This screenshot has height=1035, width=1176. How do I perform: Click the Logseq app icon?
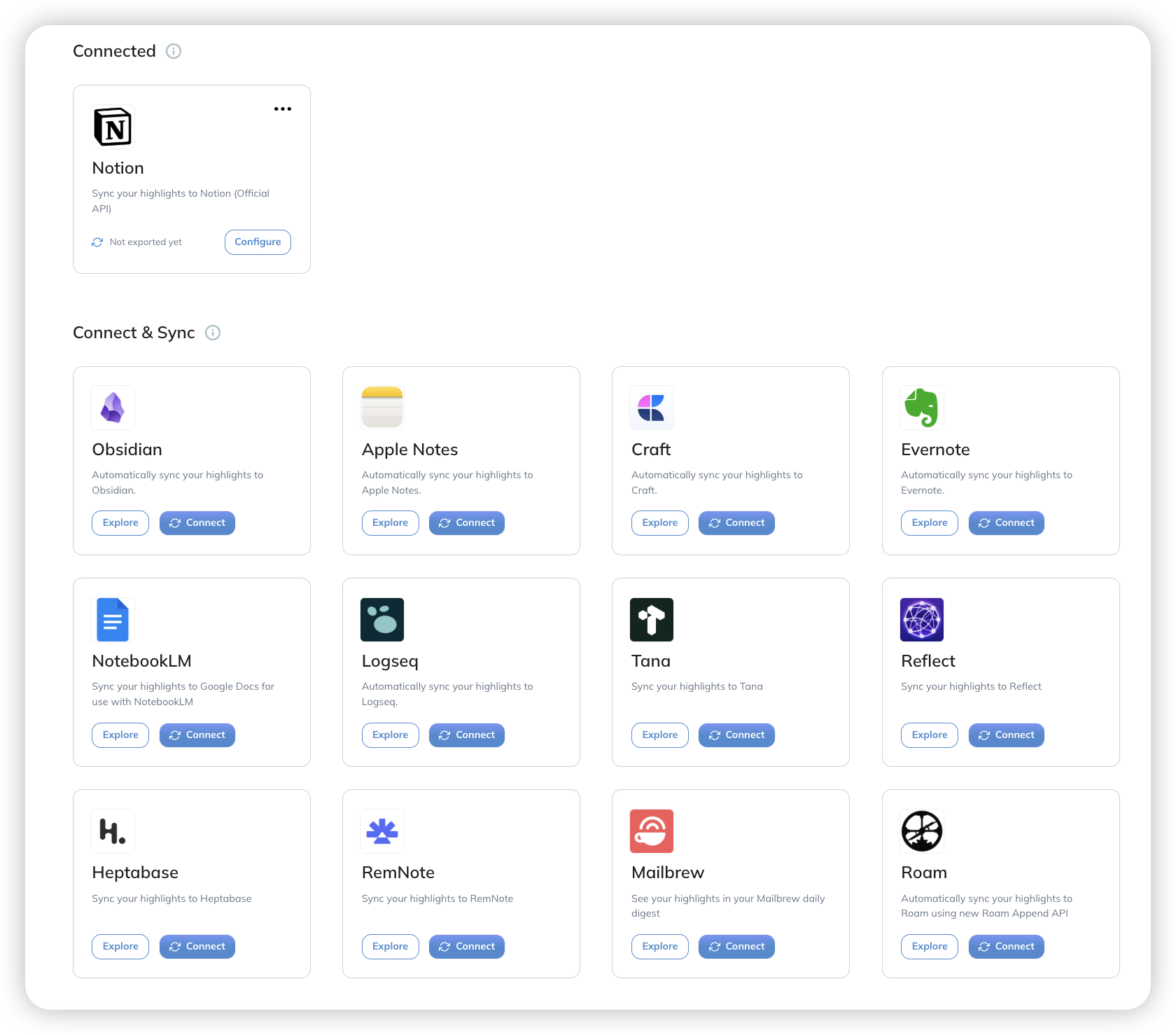click(382, 620)
